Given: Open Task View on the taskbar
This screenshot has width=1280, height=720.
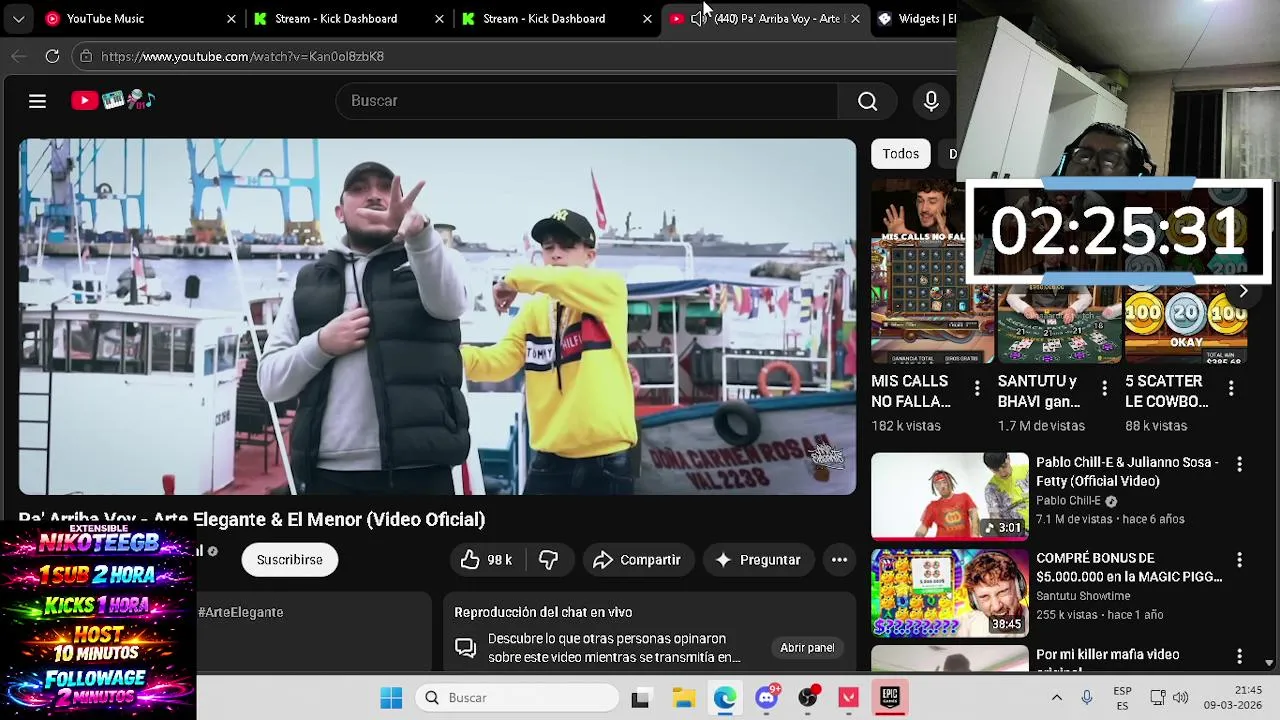Looking at the screenshot, I should (x=640, y=698).
